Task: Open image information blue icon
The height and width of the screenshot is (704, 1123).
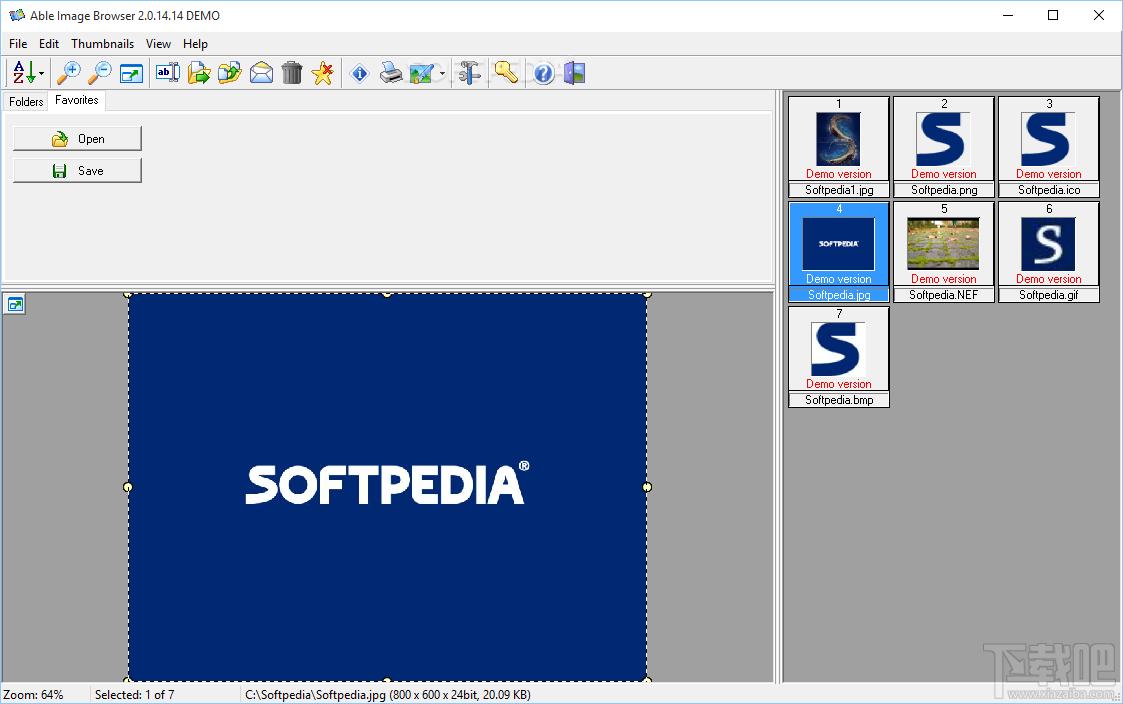Action: 360,73
